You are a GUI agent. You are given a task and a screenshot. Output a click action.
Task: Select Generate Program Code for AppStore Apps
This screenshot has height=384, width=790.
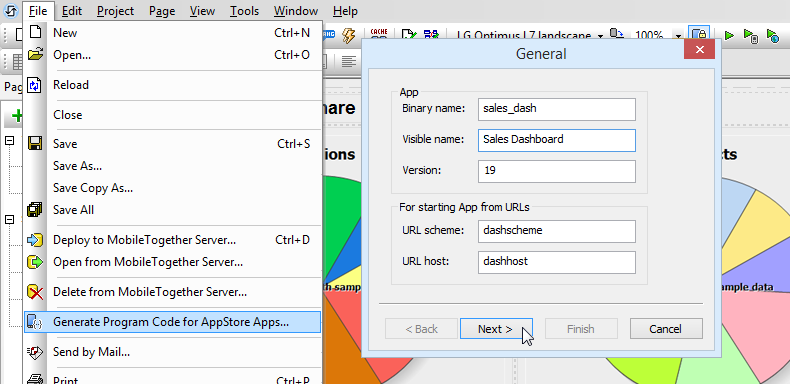tap(172, 322)
